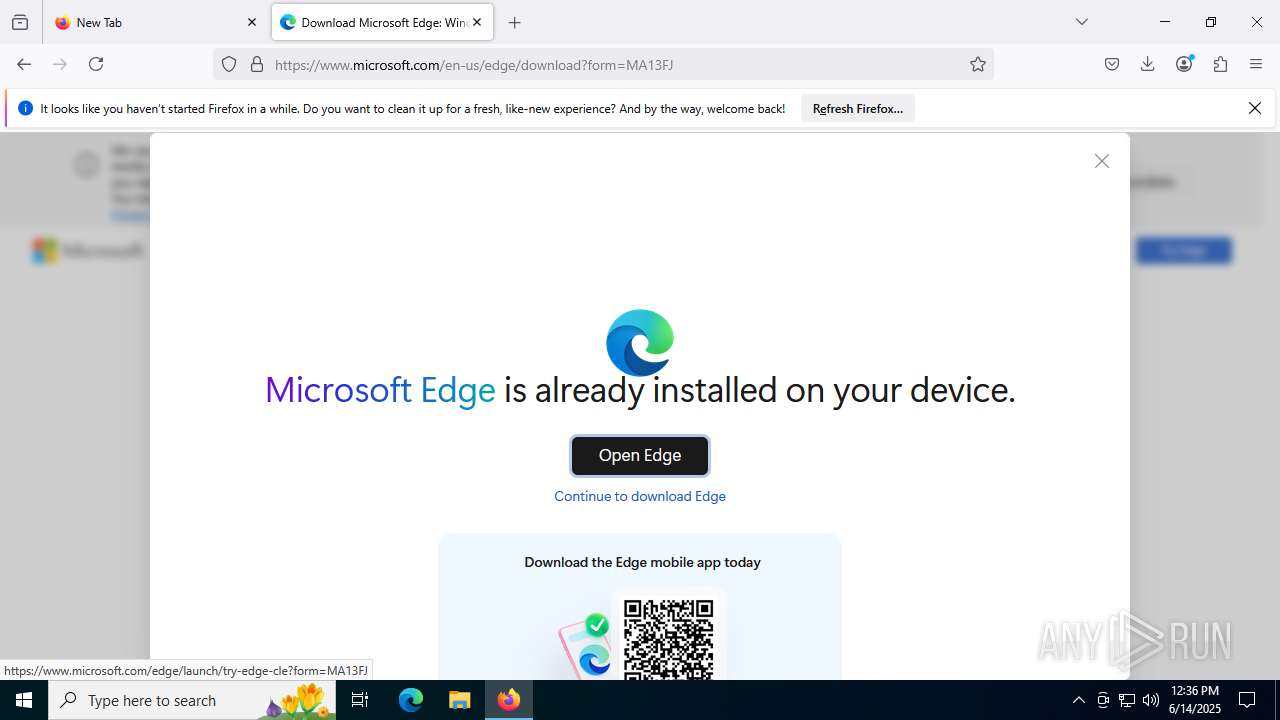Open the volume speaker tray icon
The width and height of the screenshot is (1280, 720).
pos(1151,700)
